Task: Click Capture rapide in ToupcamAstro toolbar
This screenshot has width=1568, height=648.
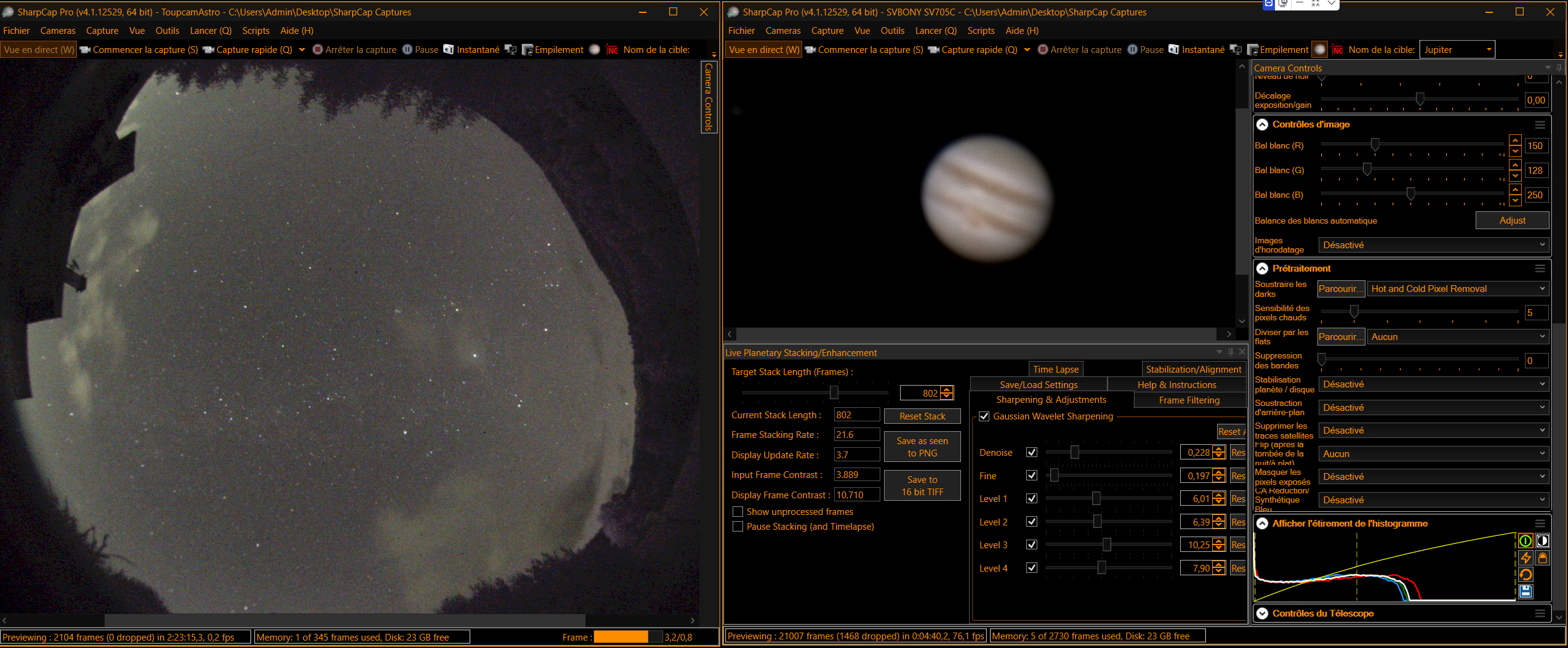Action: click(247, 49)
